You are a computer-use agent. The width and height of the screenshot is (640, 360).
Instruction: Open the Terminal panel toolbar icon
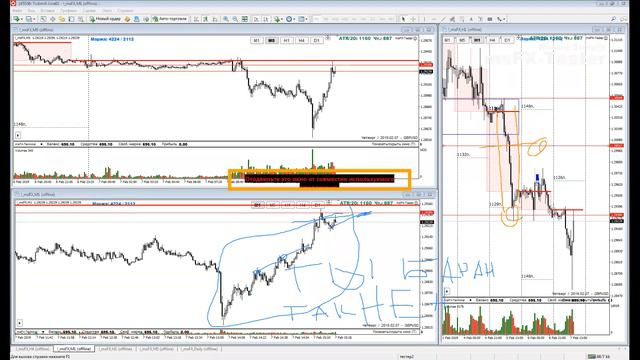tap(71, 19)
